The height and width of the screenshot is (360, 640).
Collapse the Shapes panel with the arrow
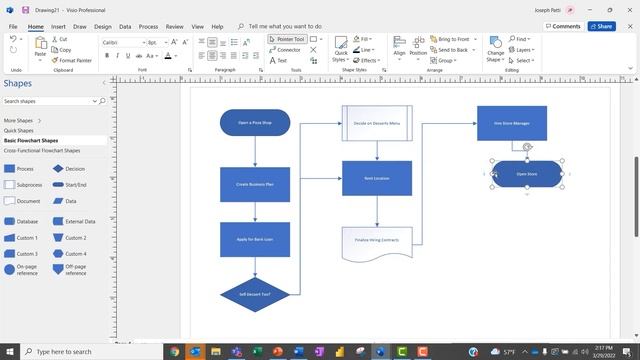104,83
